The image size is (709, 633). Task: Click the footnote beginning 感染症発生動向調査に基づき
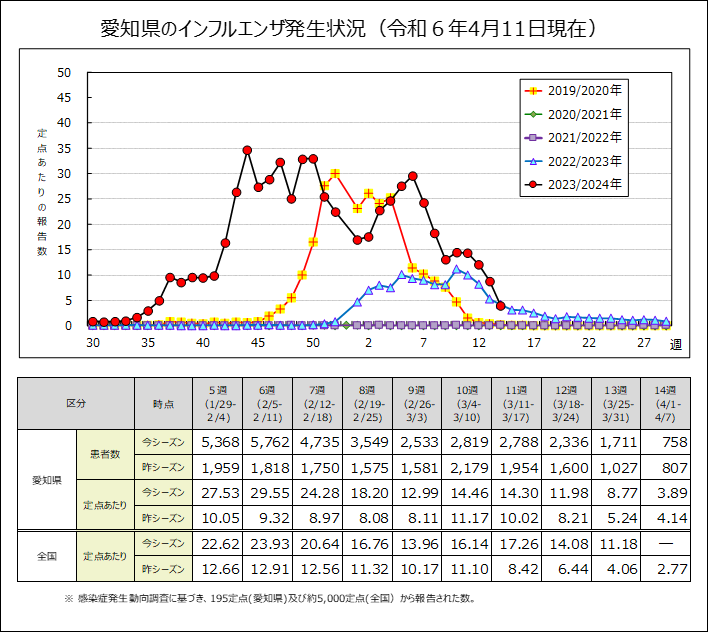[x=270, y=599]
